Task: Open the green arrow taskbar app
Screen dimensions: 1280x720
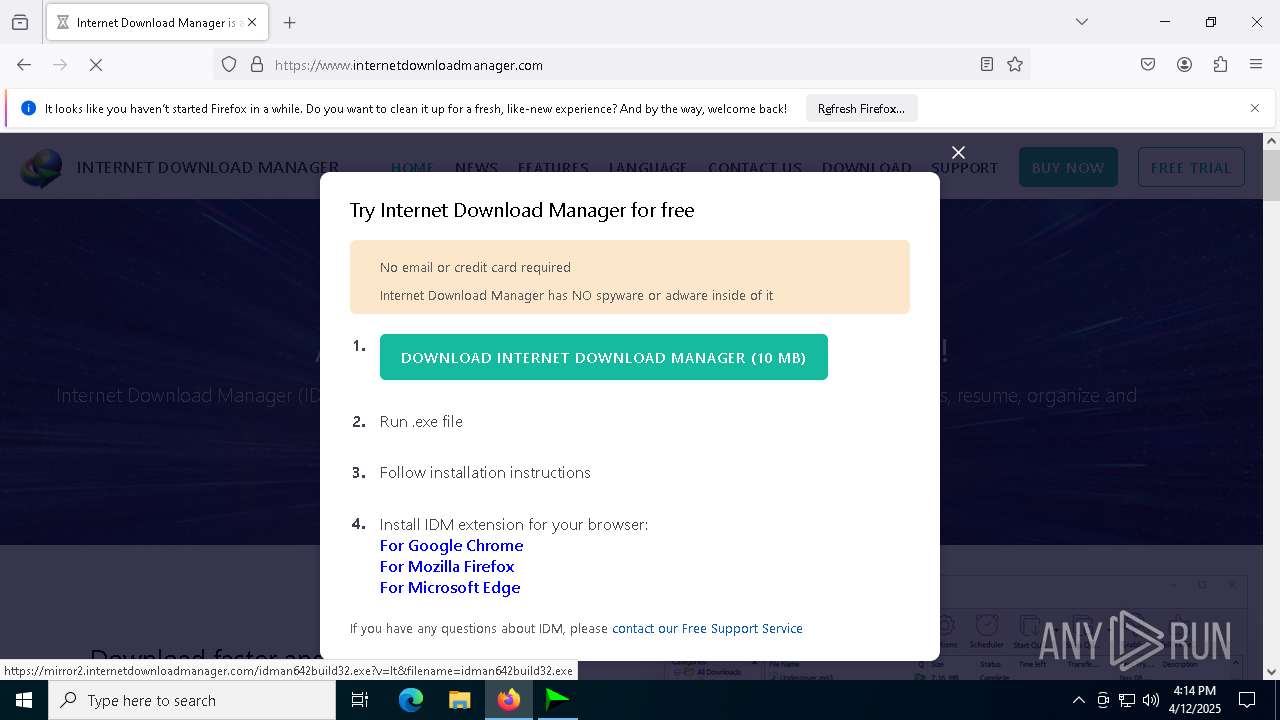Action: [557, 700]
